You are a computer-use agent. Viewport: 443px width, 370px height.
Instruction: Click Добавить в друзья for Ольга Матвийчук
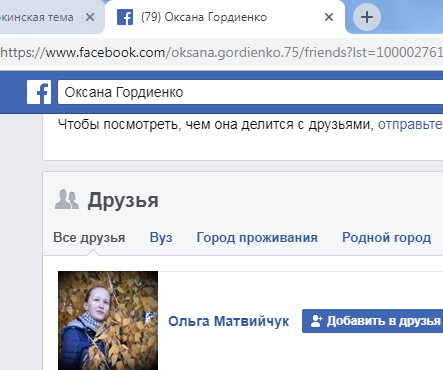(x=372, y=321)
